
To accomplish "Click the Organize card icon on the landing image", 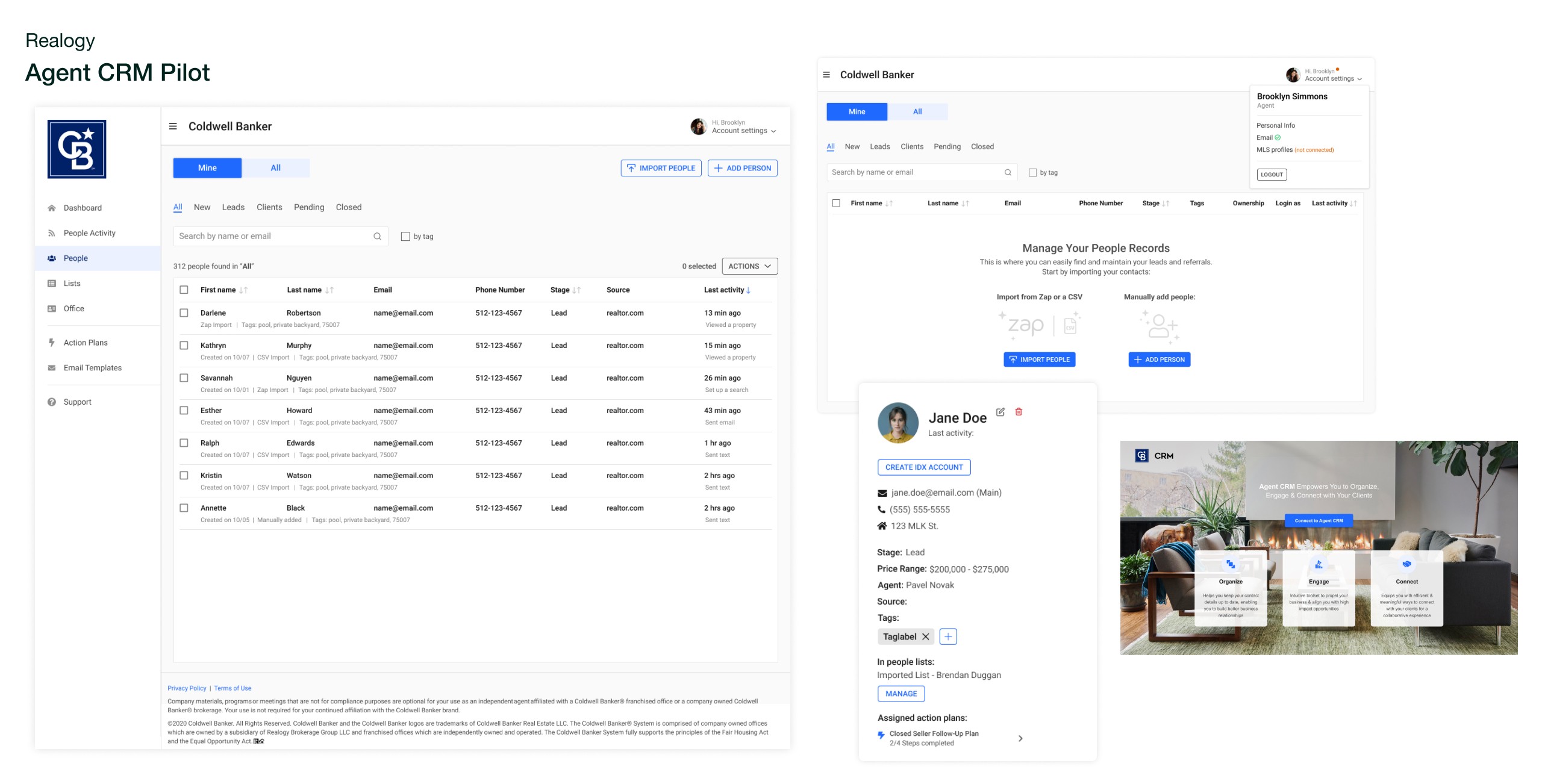I will (x=1231, y=564).
